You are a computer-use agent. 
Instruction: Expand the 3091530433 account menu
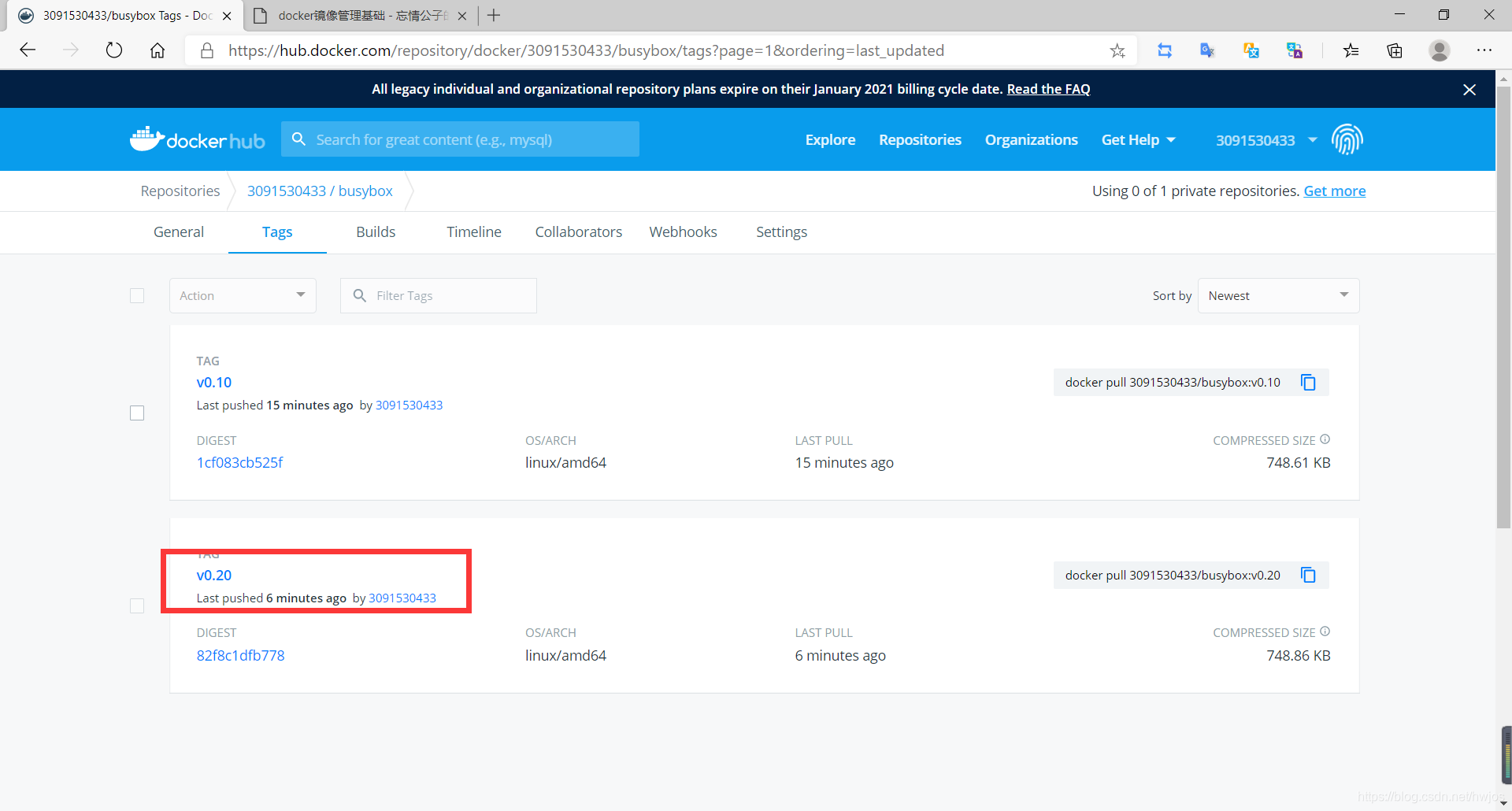tap(1266, 140)
